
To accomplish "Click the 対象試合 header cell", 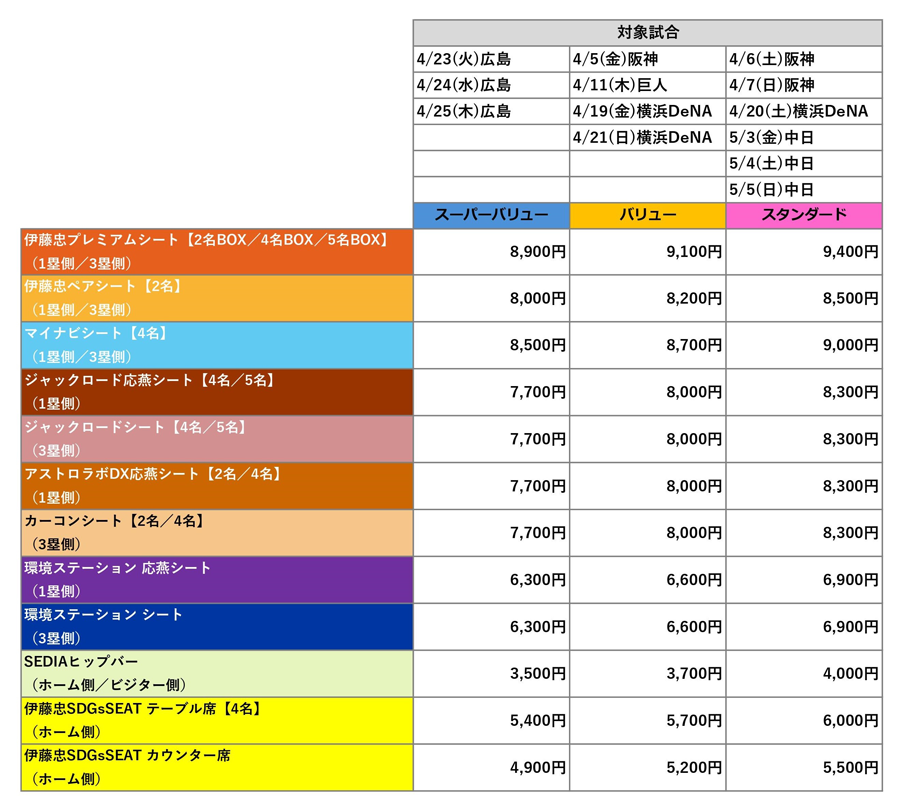I will [647, 33].
